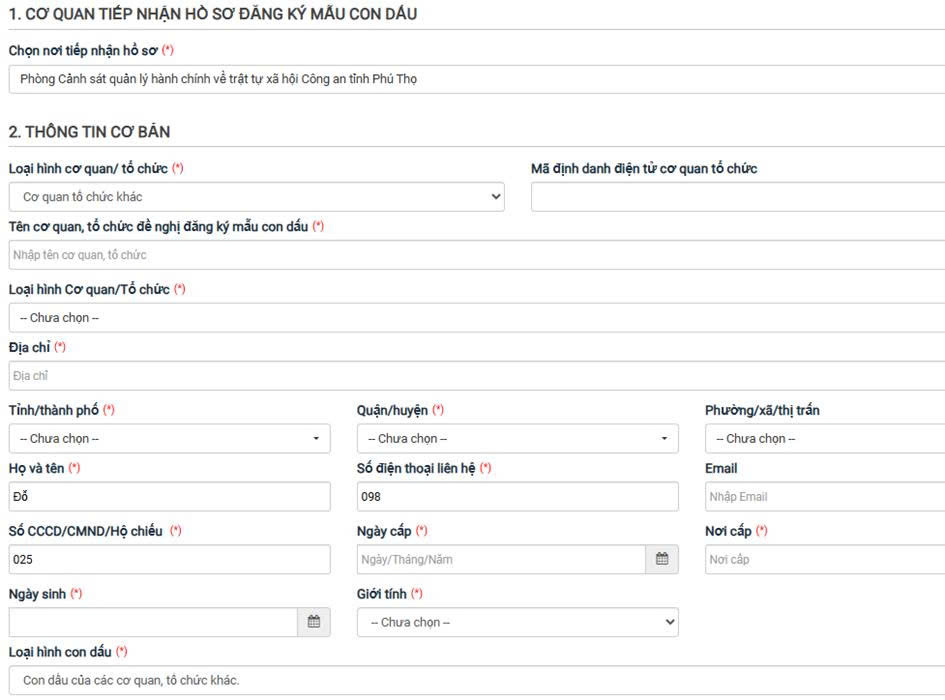Screen dimensions: 945x700
Task: Focus the Email input box
Action: (x=824, y=497)
